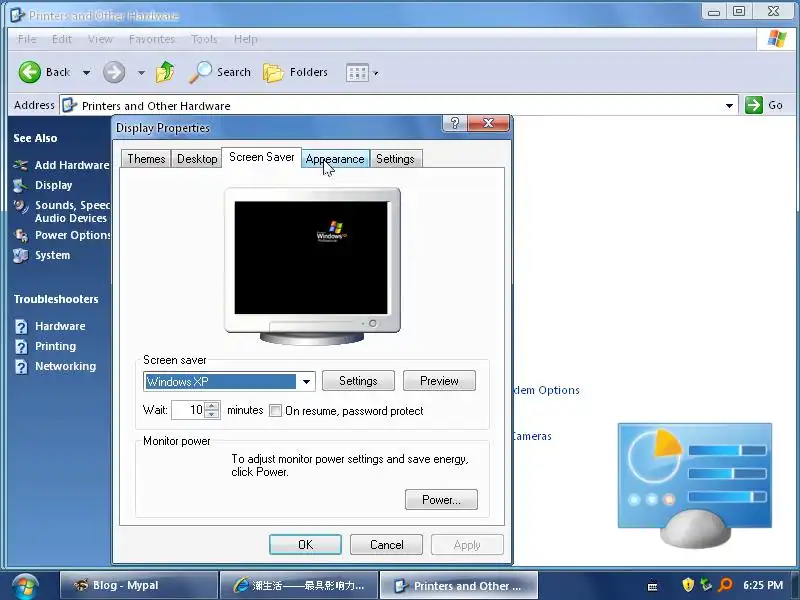
Task: Click the Apply button
Action: [x=467, y=545]
